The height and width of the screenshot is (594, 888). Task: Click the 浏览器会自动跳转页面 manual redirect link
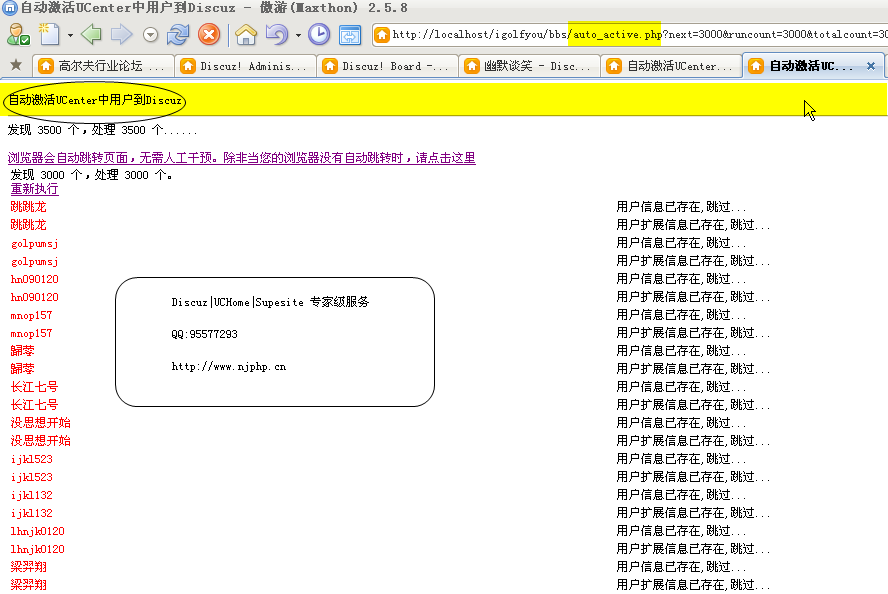tap(242, 158)
